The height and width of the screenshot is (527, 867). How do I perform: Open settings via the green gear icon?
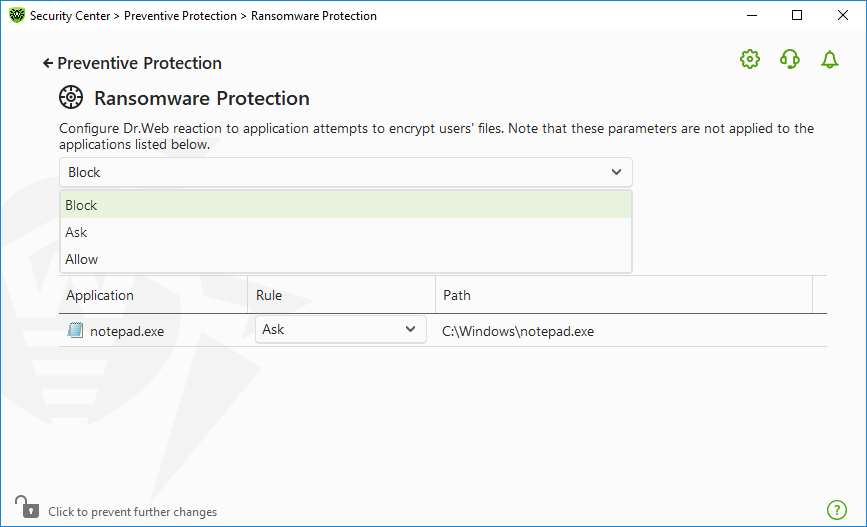point(750,59)
